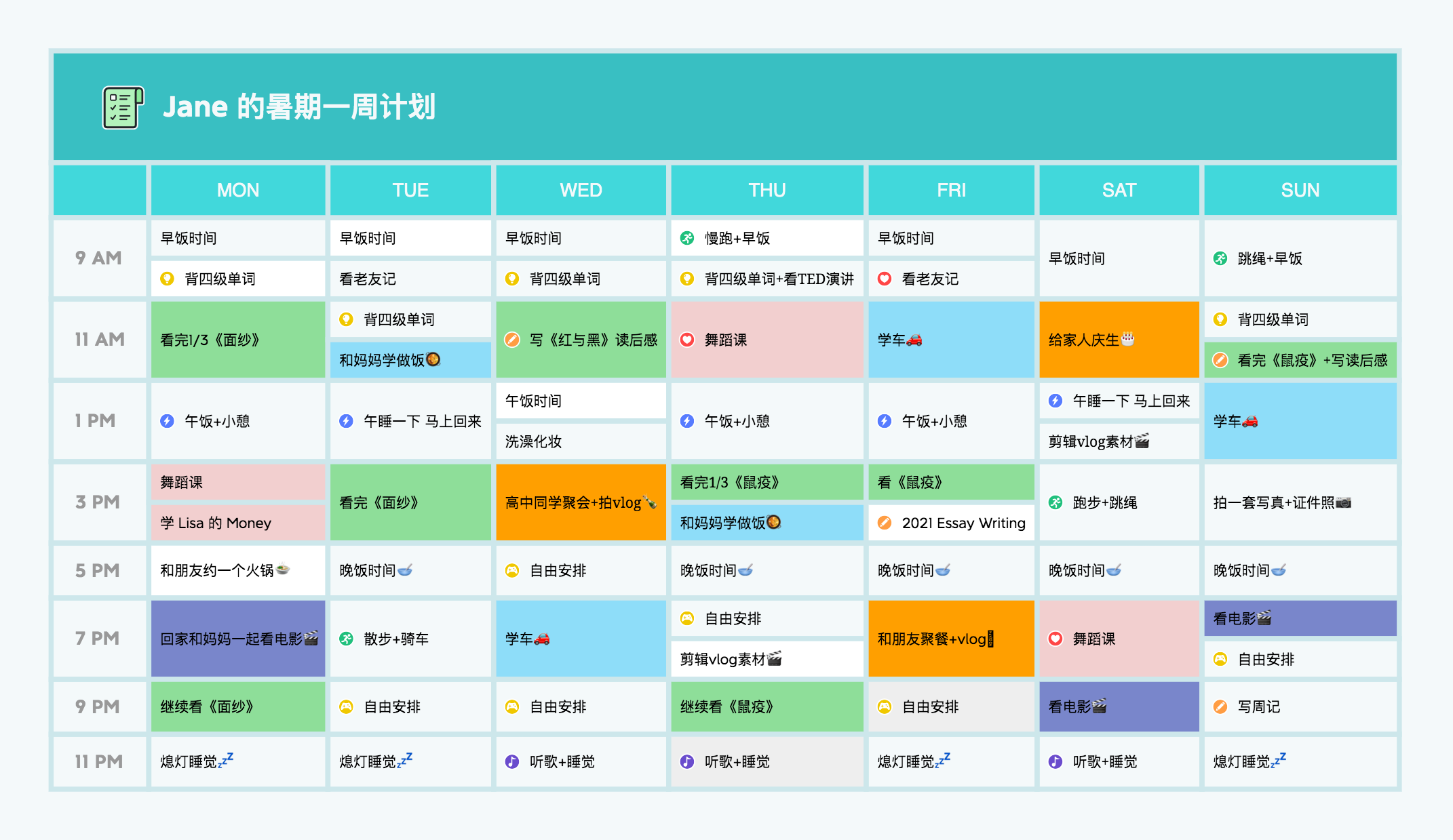Select the SAT column header
Viewport: 1453px width, 840px height.
[1119, 190]
